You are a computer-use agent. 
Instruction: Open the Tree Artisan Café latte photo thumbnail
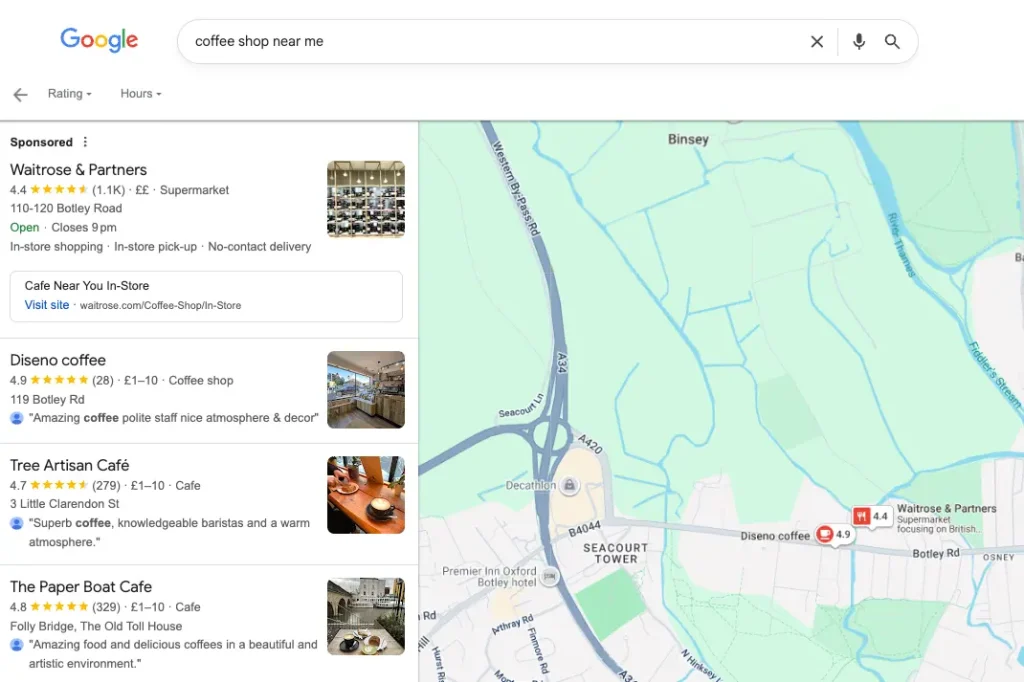(x=366, y=495)
